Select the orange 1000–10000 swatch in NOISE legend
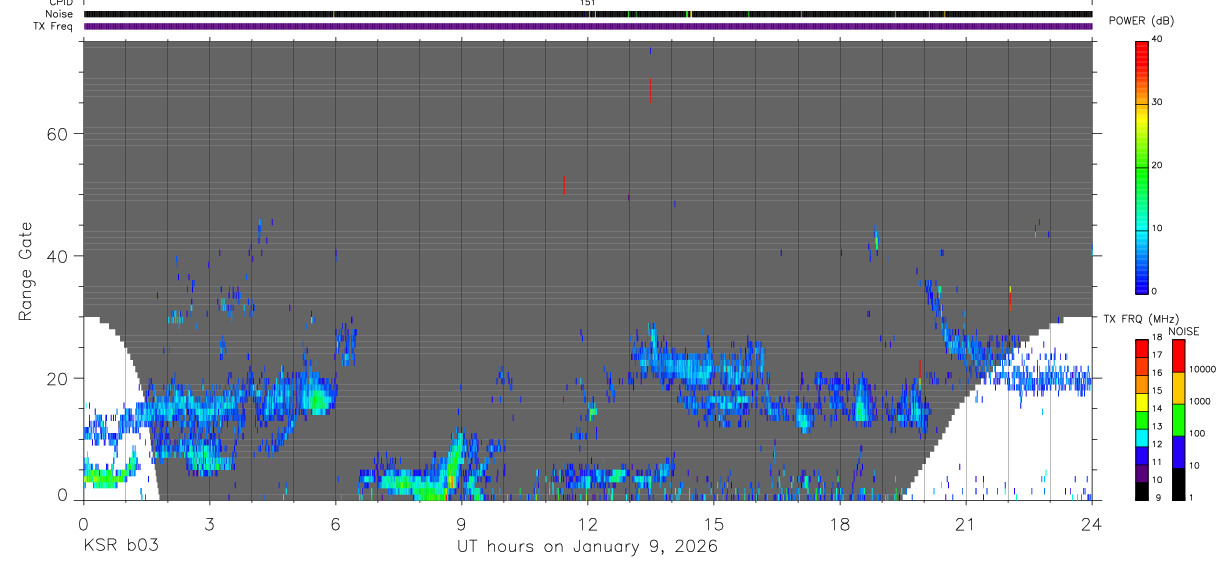 tap(1178, 388)
